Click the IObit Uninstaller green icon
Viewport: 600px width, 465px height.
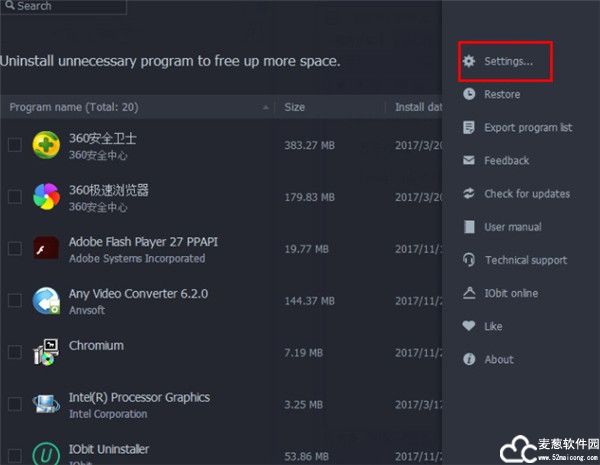[46, 455]
